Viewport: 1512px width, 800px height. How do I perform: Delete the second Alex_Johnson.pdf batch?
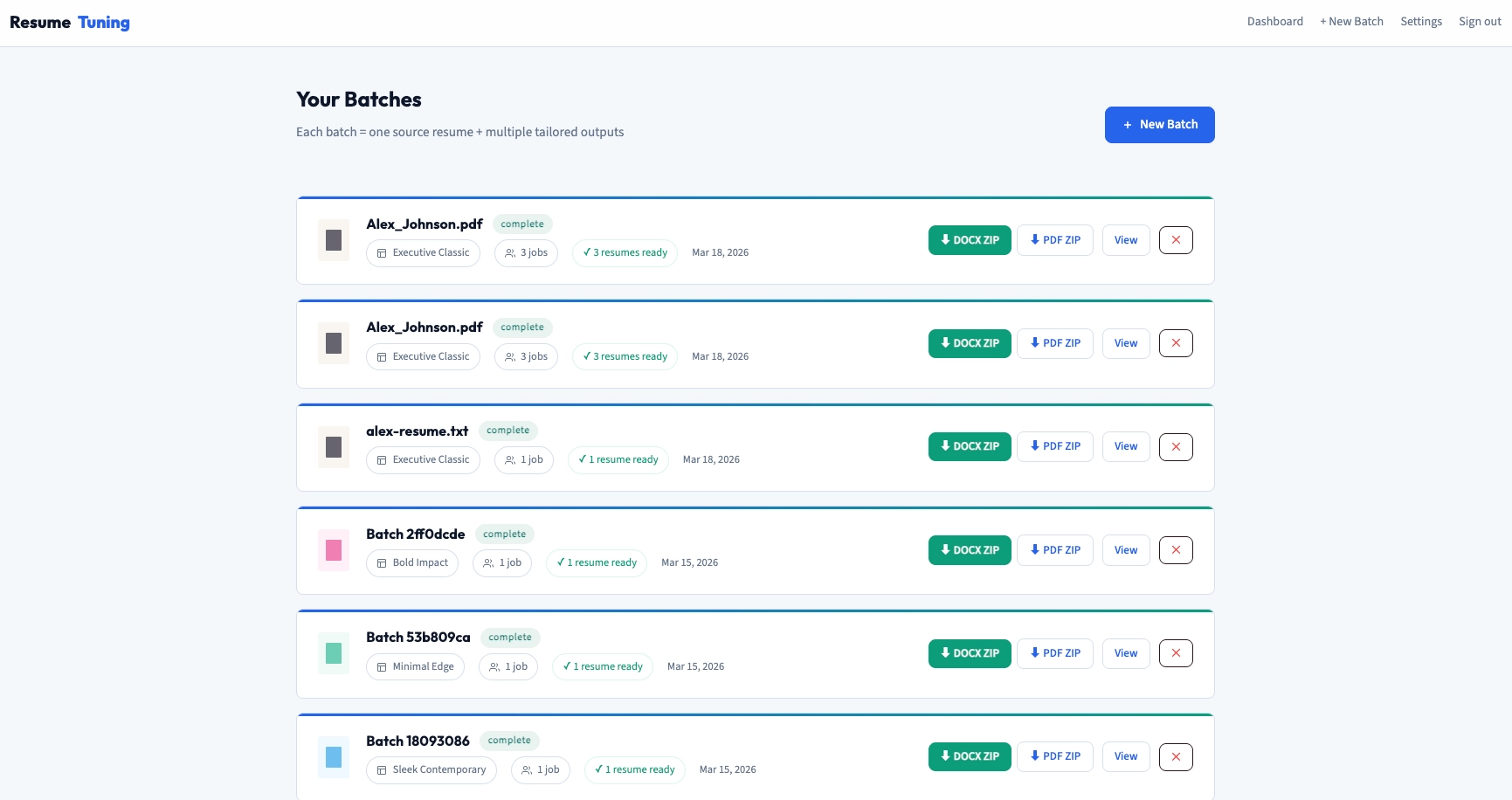click(x=1176, y=342)
